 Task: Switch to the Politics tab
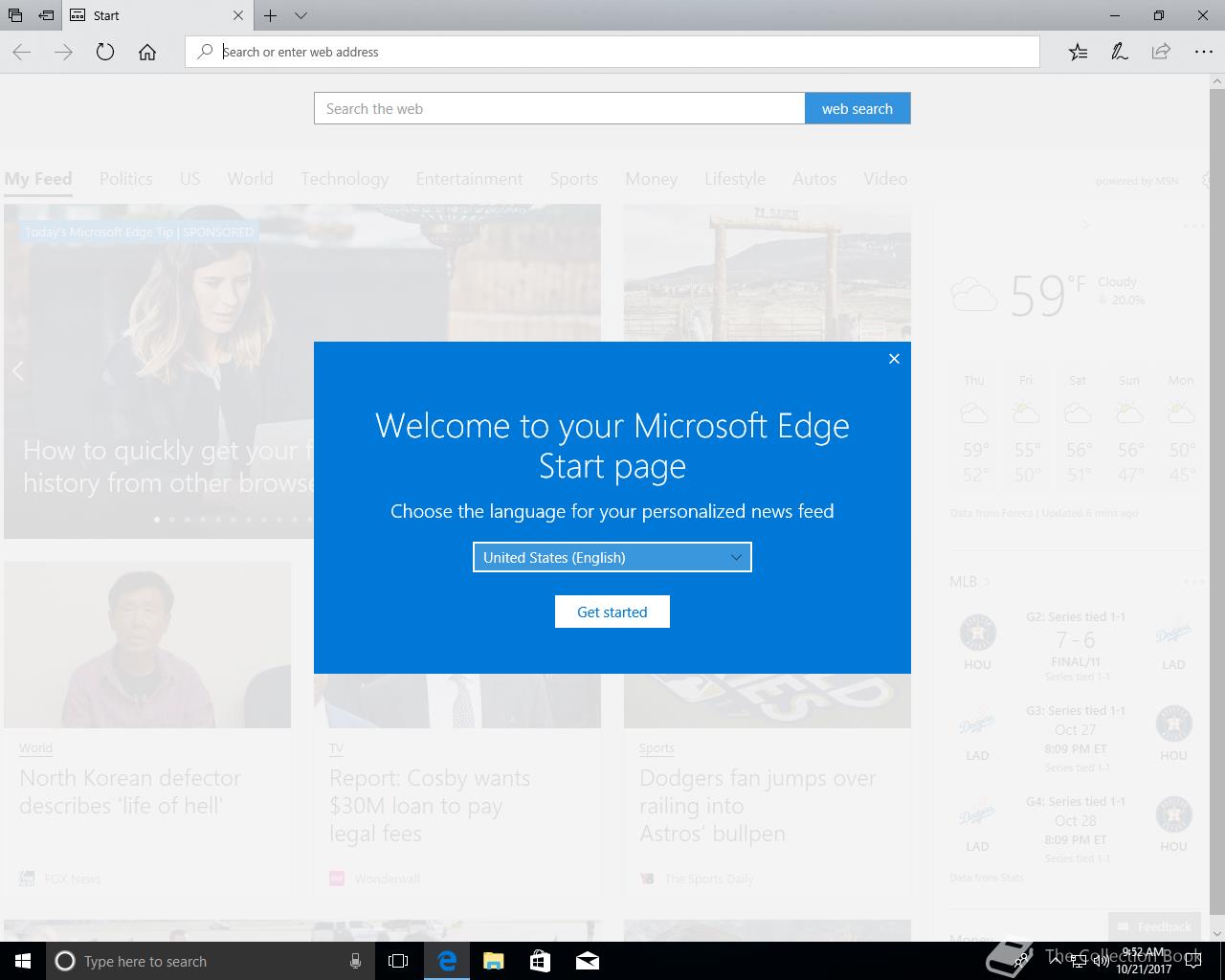(x=126, y=179)
